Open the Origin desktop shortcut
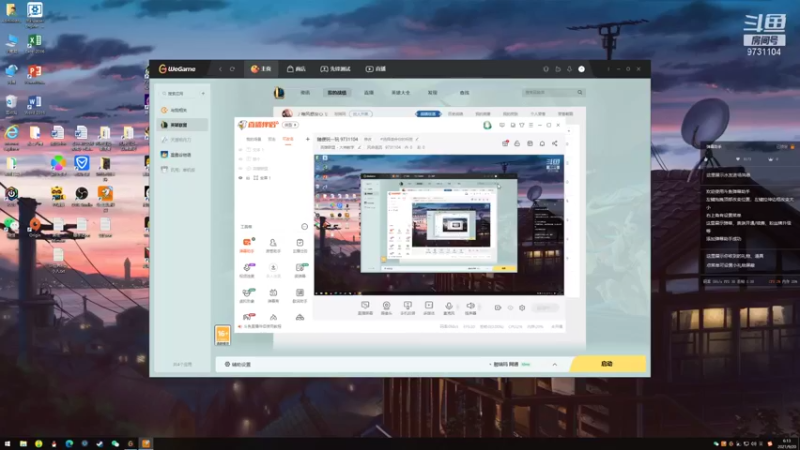Image resolution: width=800 pixels, height=450 pixels. tap(35, 227)
